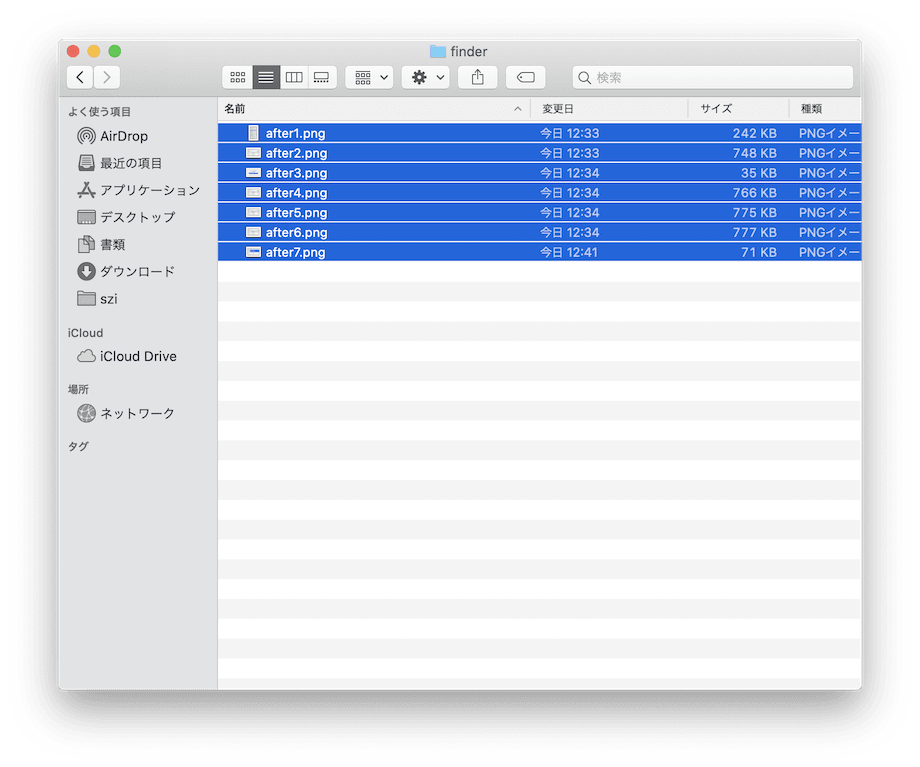Viewport: 920px width, 767px height.
Task: Click the 748 KB size value
Action: click(x=755, y=153)
